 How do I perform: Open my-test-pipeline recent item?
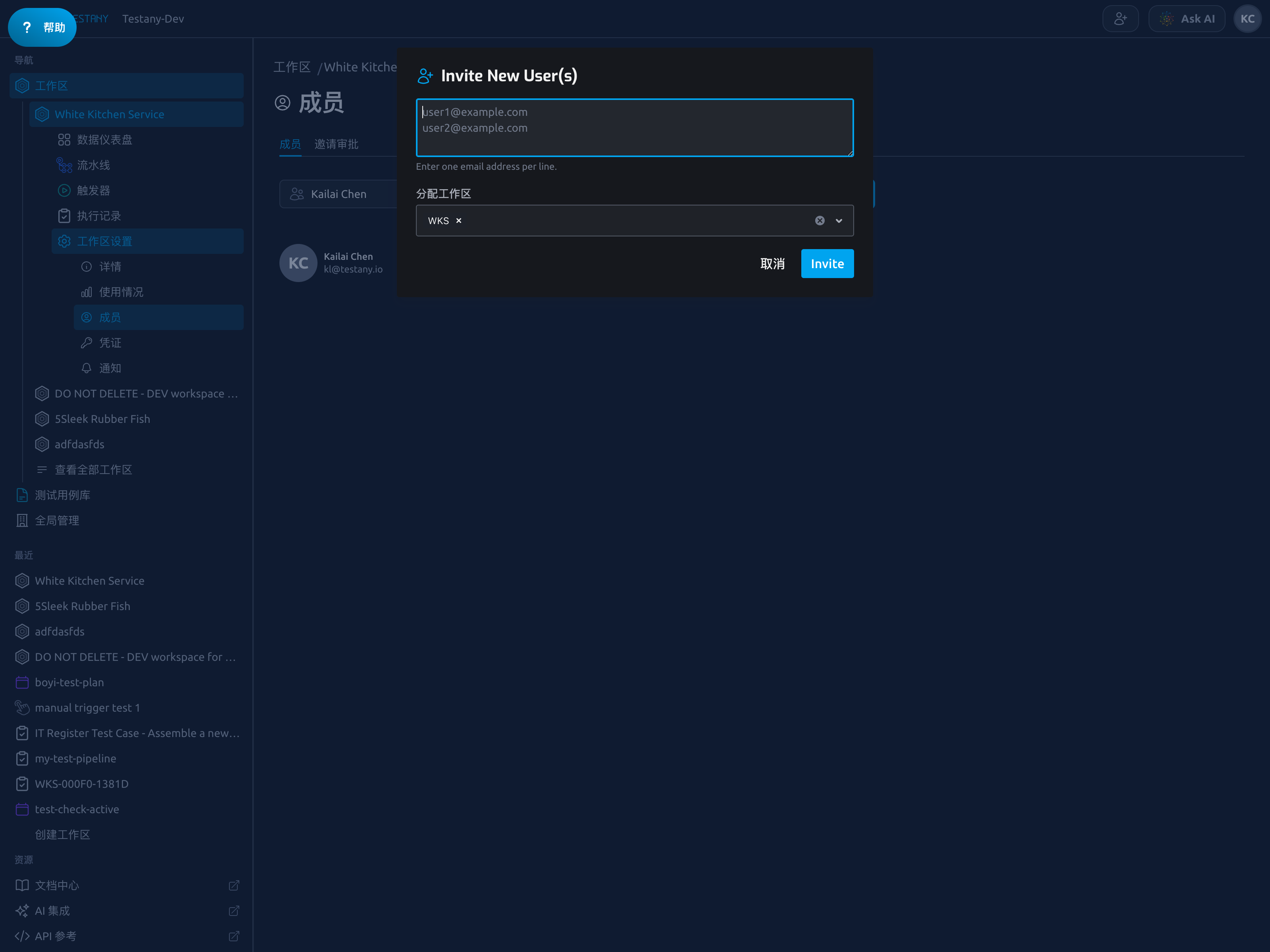tap(126, 758)
